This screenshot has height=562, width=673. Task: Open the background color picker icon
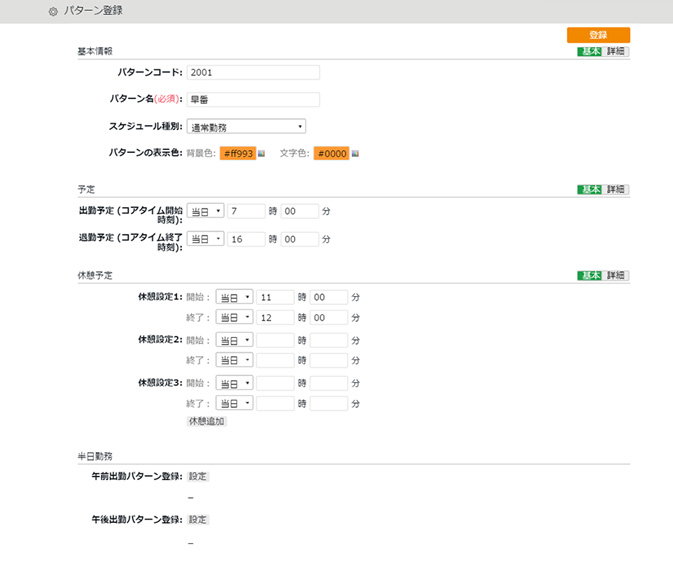tap(261, 153)
